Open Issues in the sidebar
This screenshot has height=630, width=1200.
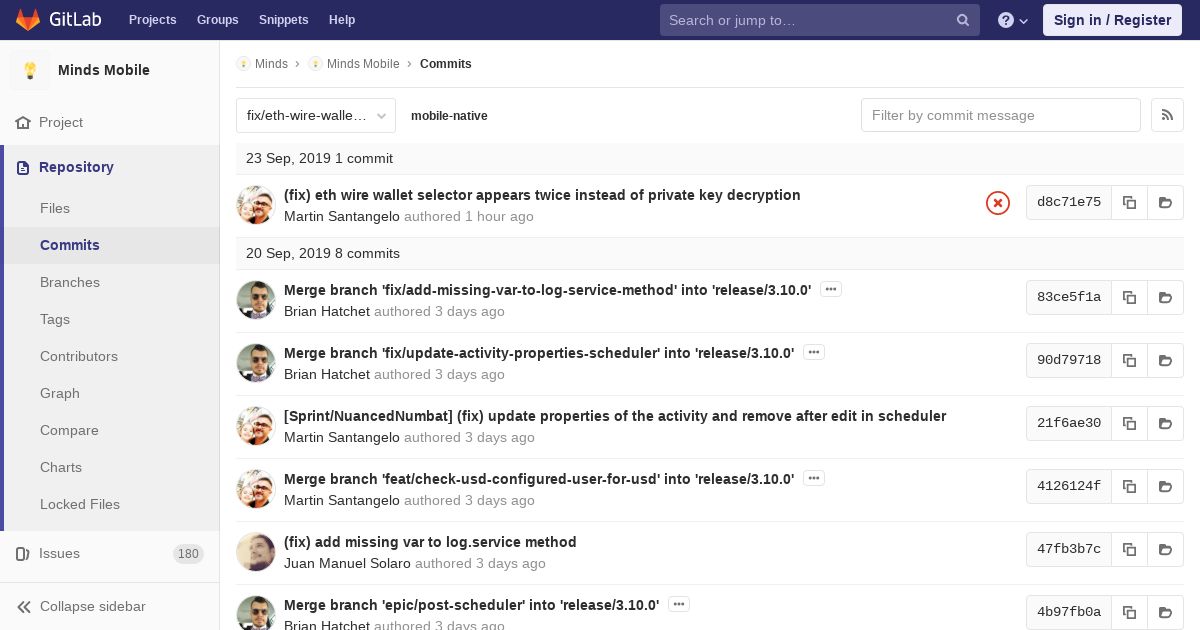pyautogui.click(x=109, y=553)
